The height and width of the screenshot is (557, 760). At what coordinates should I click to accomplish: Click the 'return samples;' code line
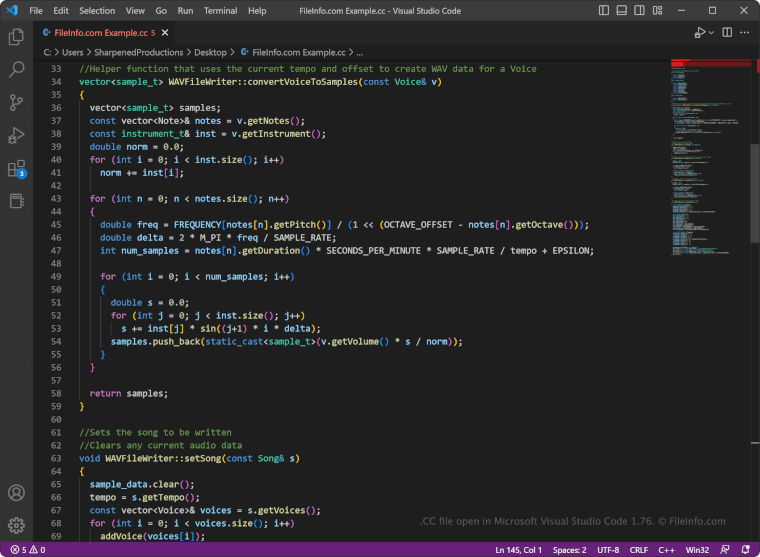click(129, 393)
